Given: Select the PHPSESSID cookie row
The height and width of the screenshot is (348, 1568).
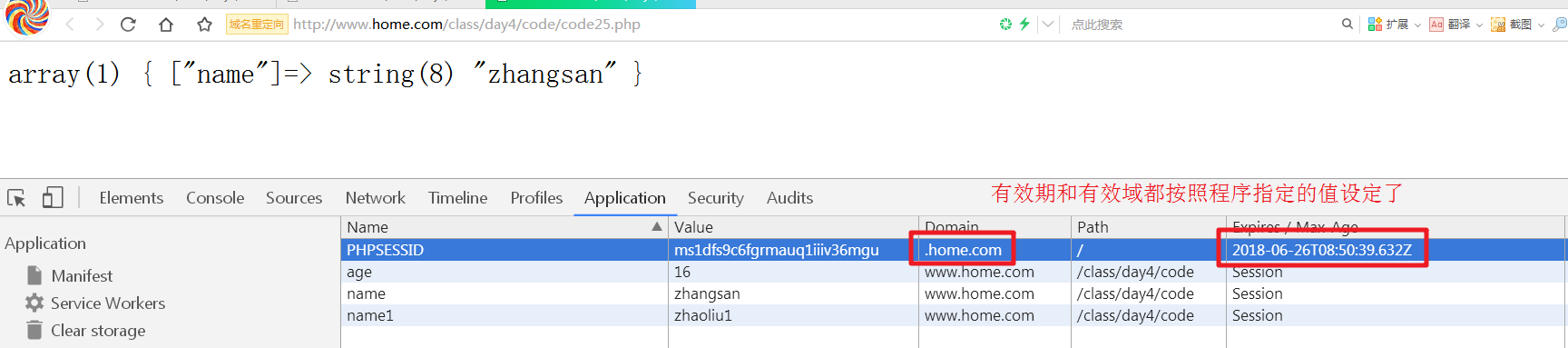Looking at the screenshot, I should pos(954,250).
